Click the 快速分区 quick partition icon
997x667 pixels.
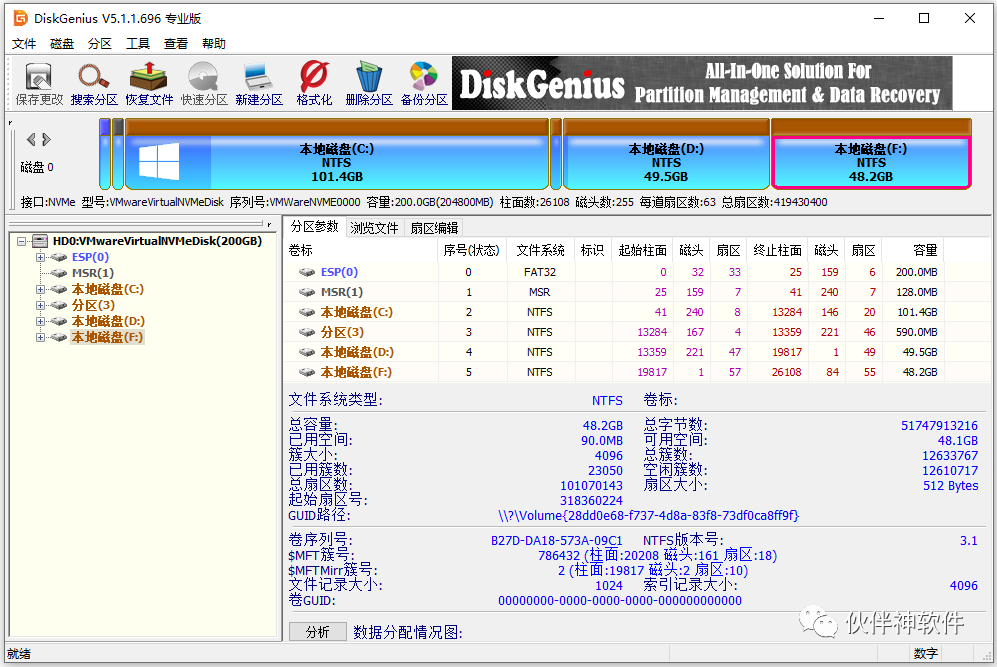204,83
